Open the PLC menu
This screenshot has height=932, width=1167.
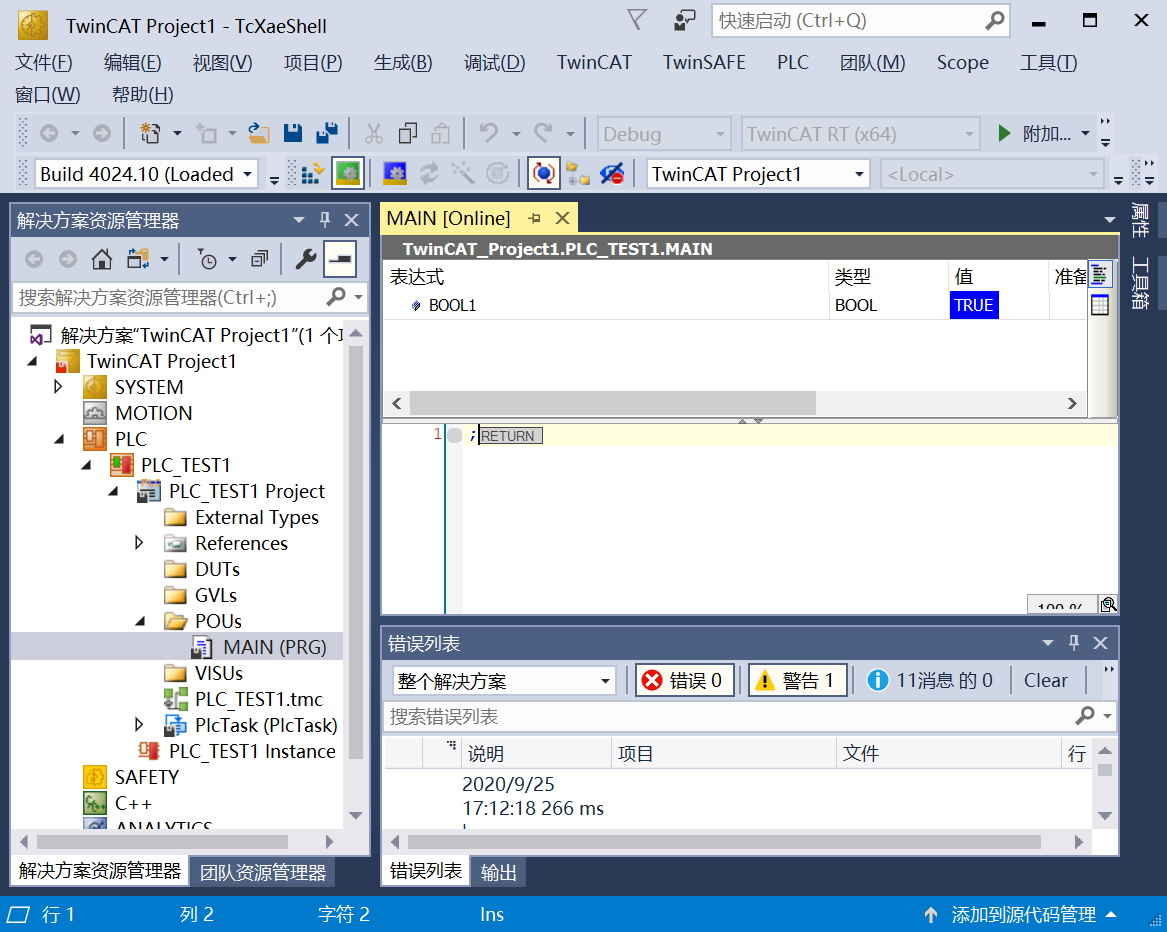793,63
